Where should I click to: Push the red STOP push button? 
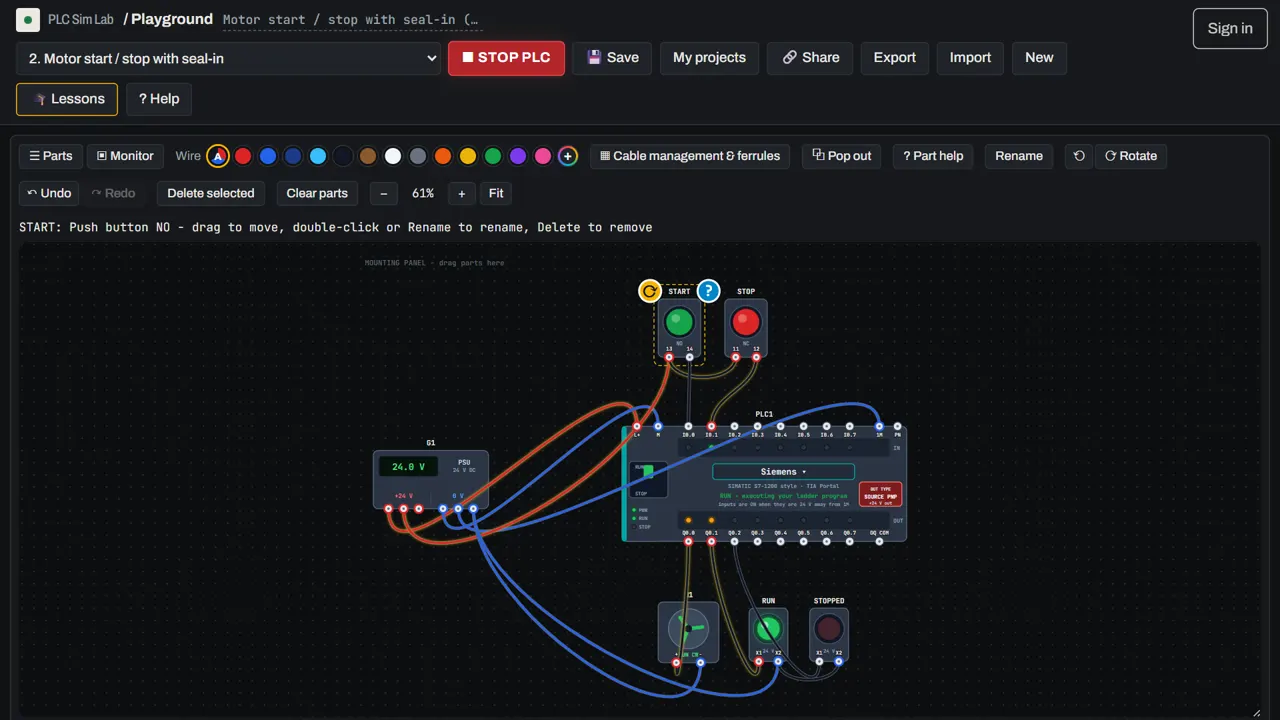point(745,322)
